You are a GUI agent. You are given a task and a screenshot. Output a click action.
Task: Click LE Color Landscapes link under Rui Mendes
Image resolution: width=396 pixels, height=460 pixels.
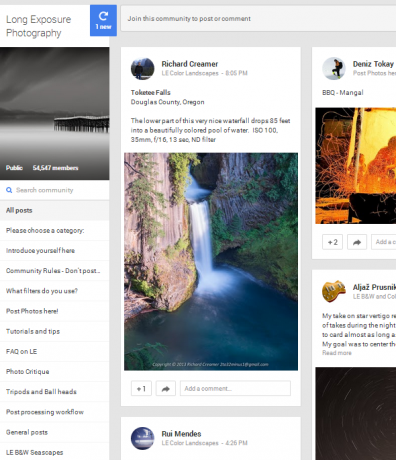point(190,443)
